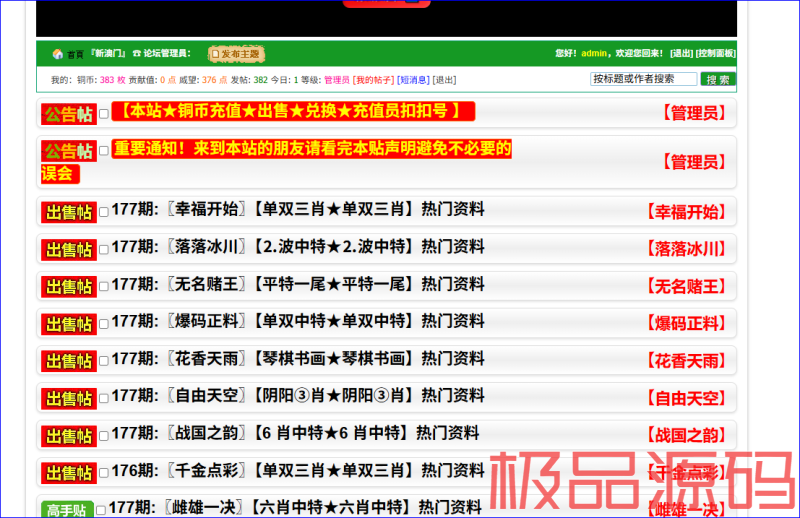
Task: Click the green 搜索 search button
Action: [718, 79]
